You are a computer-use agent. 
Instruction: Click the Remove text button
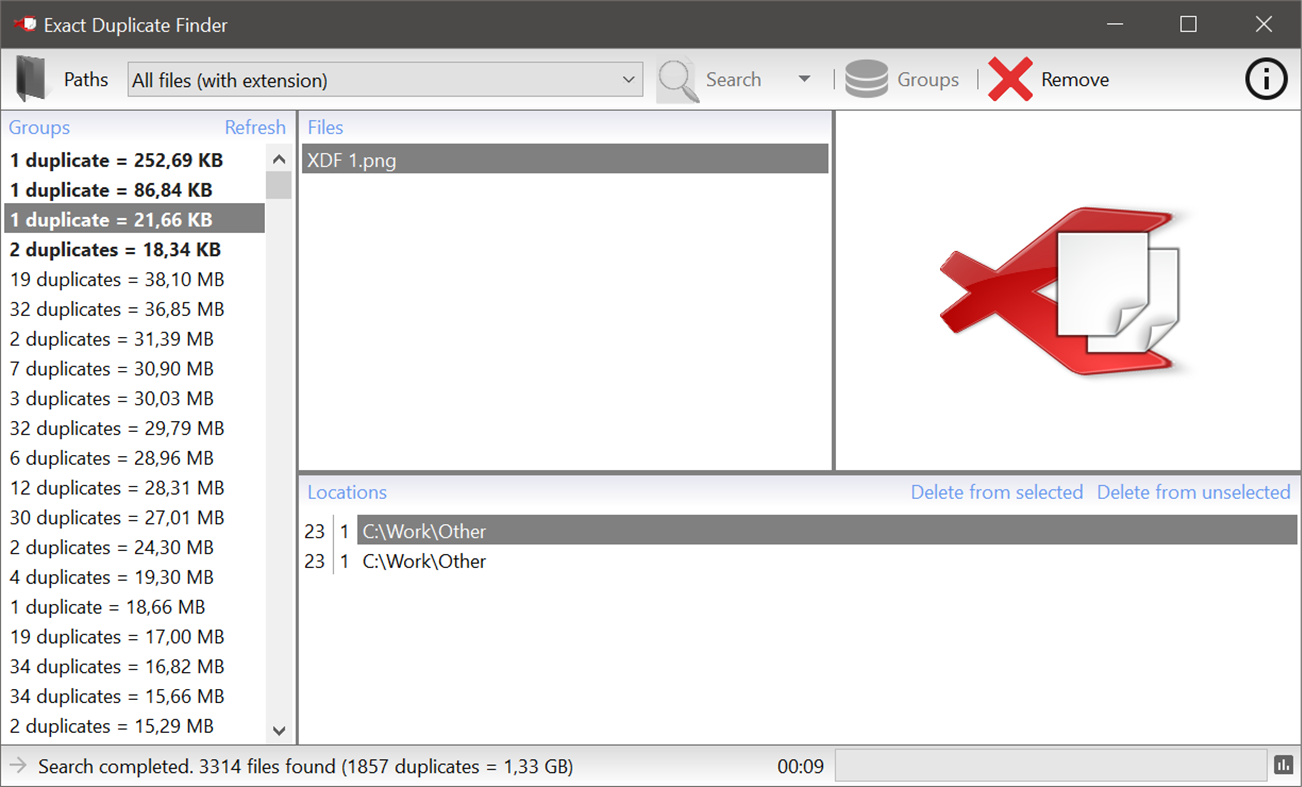click(1075, 80)
